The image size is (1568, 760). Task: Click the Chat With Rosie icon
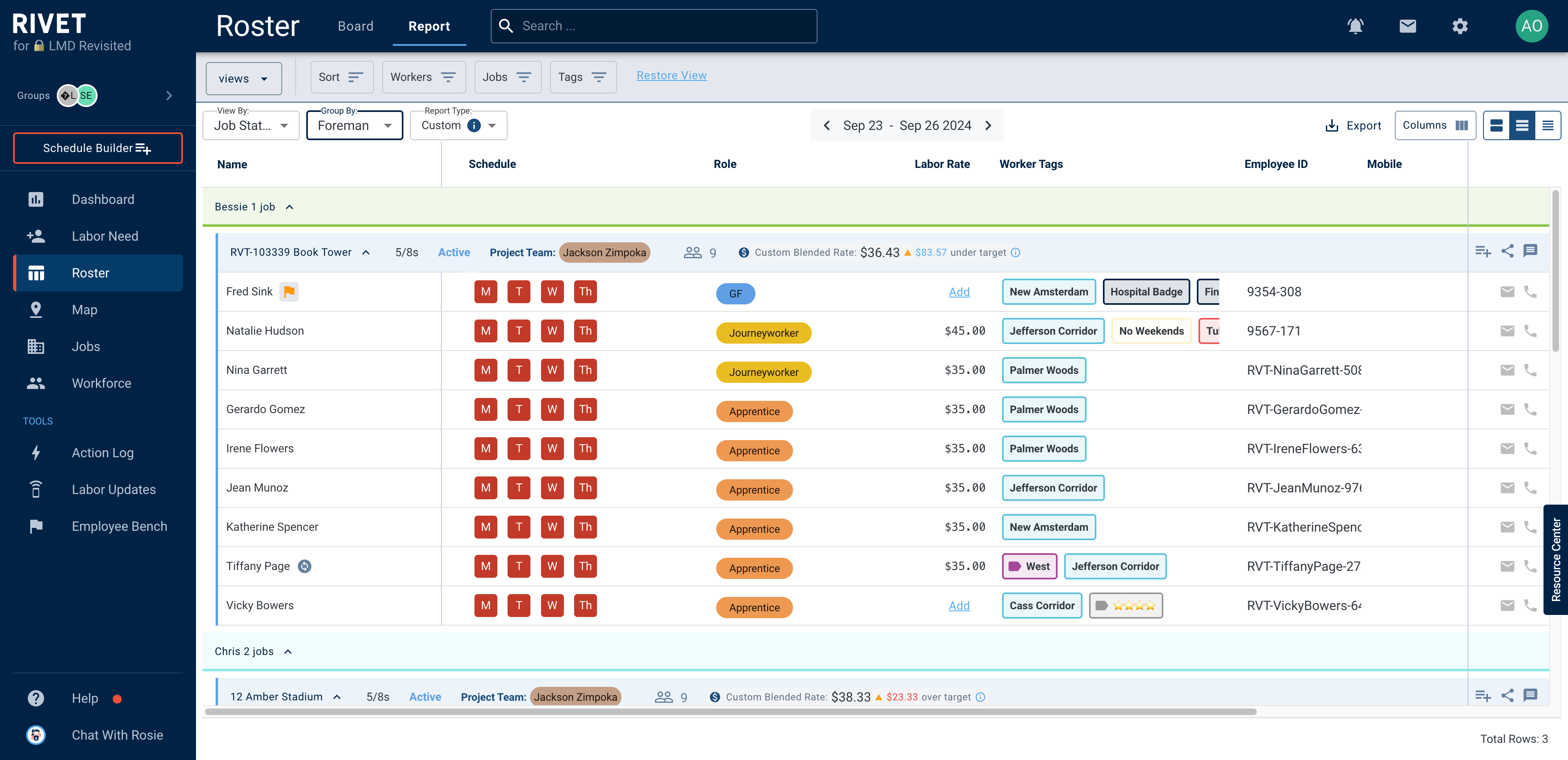[36, 735]
